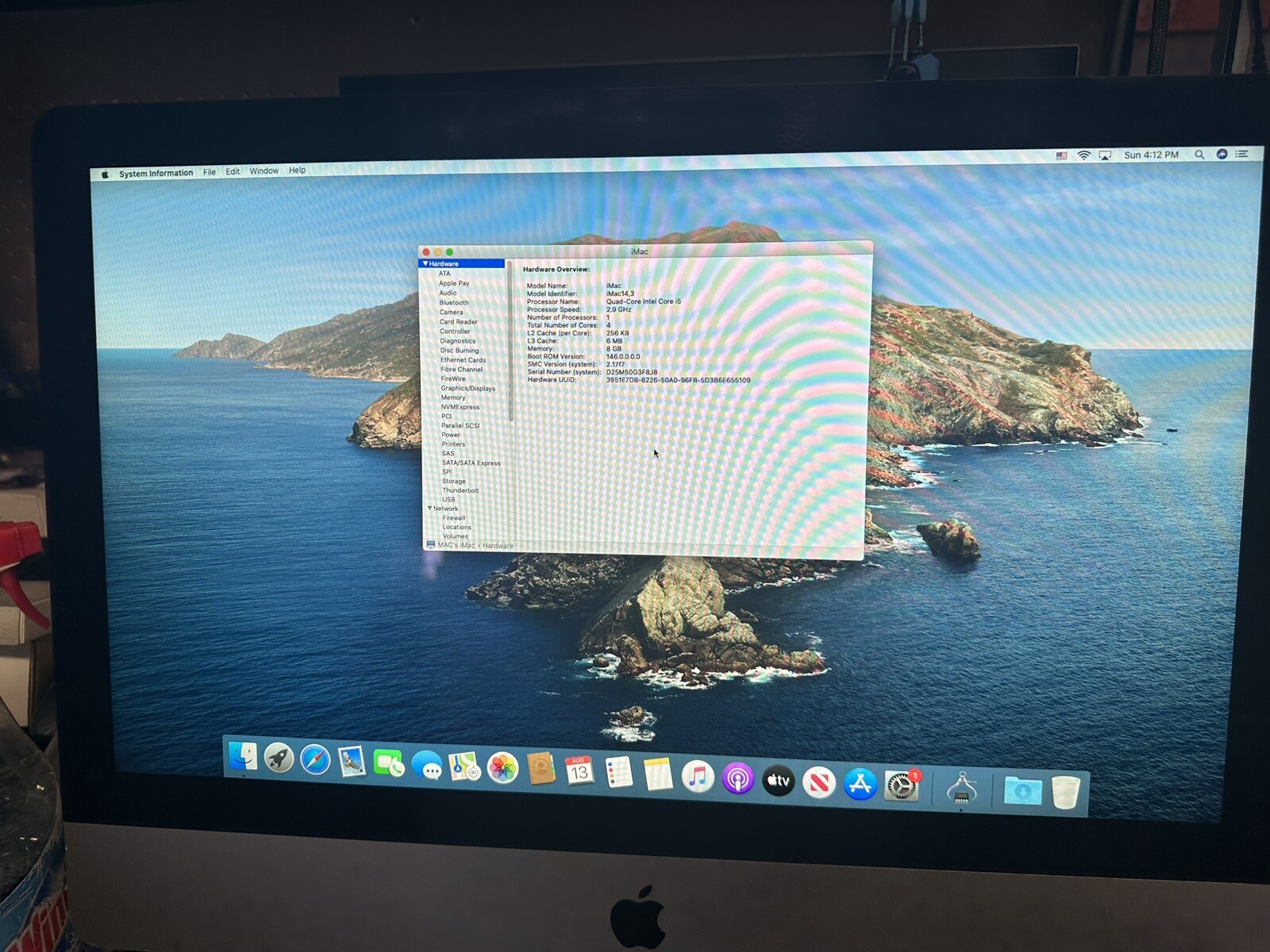1270x952 pixels.
Task: Collapse the Network disclosure triangle
Action: (429, 509)
